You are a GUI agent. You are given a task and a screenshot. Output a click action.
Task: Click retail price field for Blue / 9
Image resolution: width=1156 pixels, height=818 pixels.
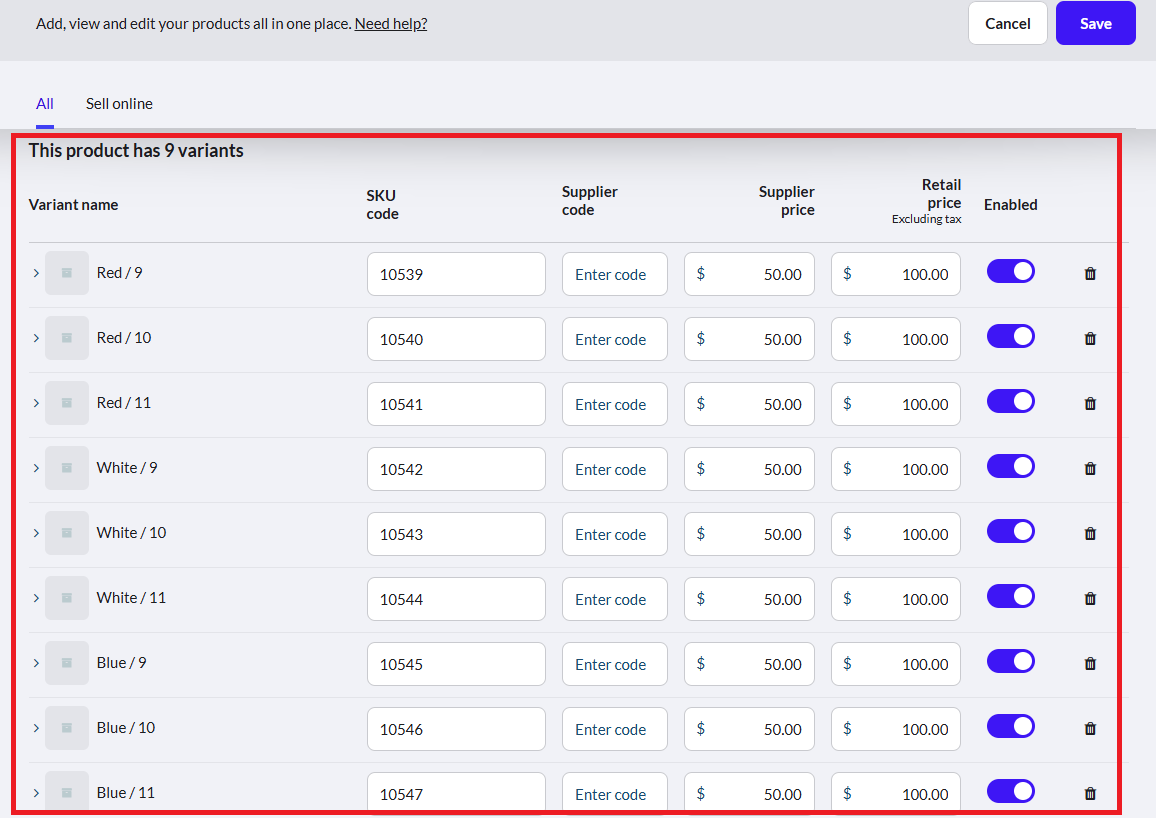point(896,664)
